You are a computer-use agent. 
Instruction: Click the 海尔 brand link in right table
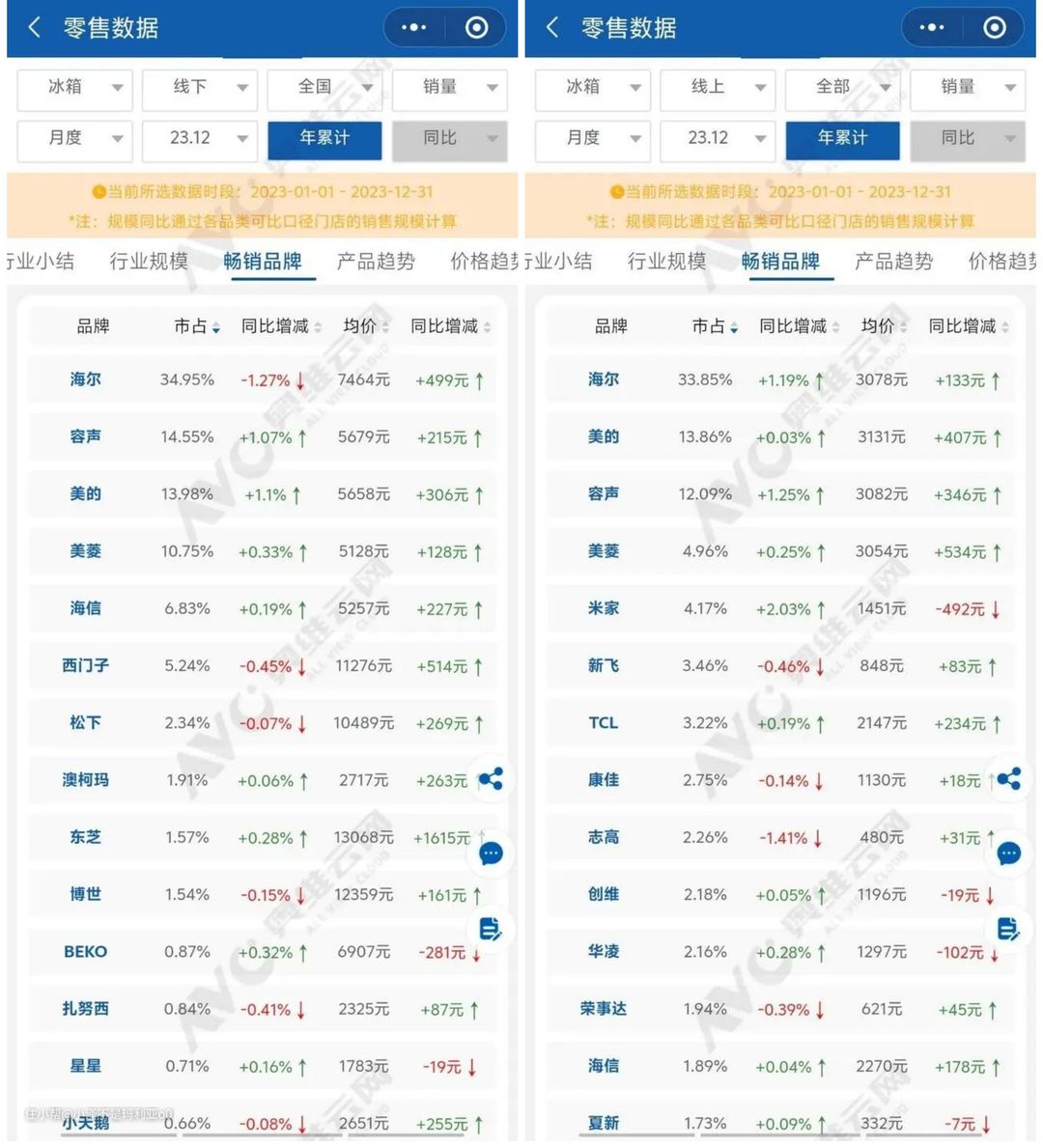604,380
